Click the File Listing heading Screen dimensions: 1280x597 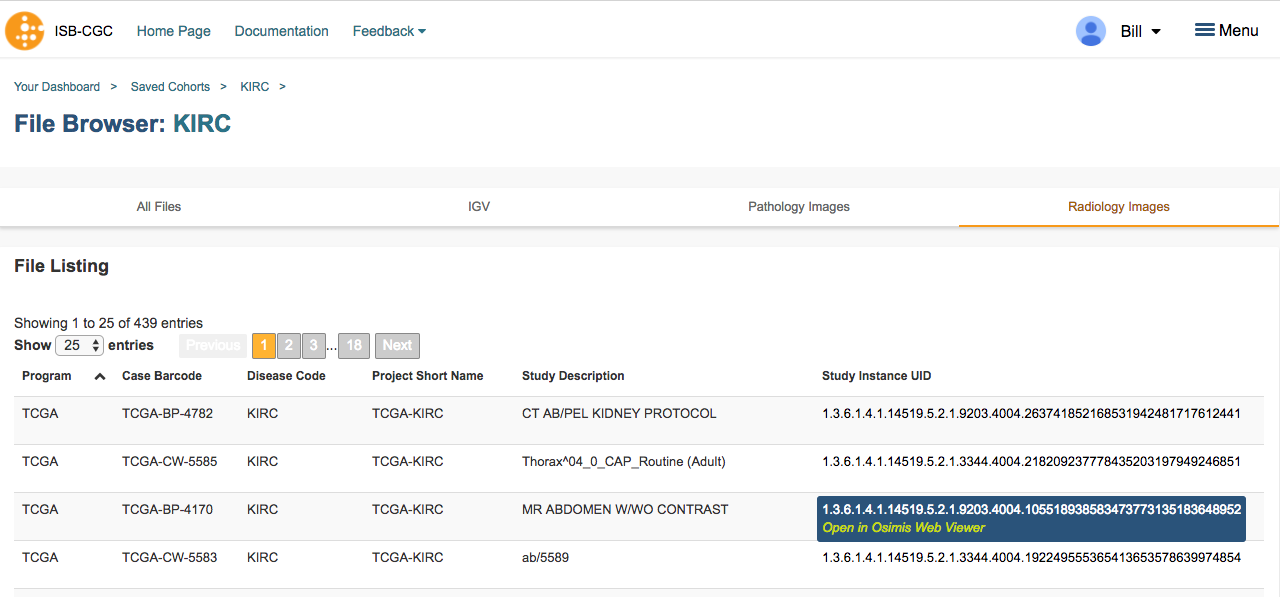(61, 266)
